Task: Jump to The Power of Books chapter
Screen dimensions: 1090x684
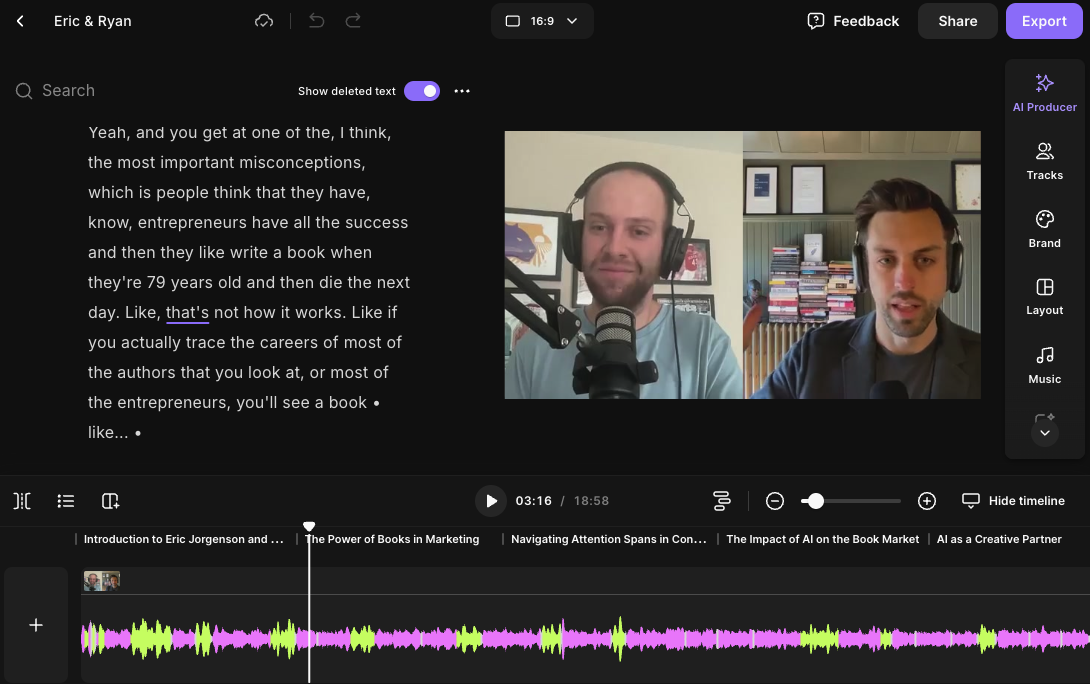Action: point(392,539)
